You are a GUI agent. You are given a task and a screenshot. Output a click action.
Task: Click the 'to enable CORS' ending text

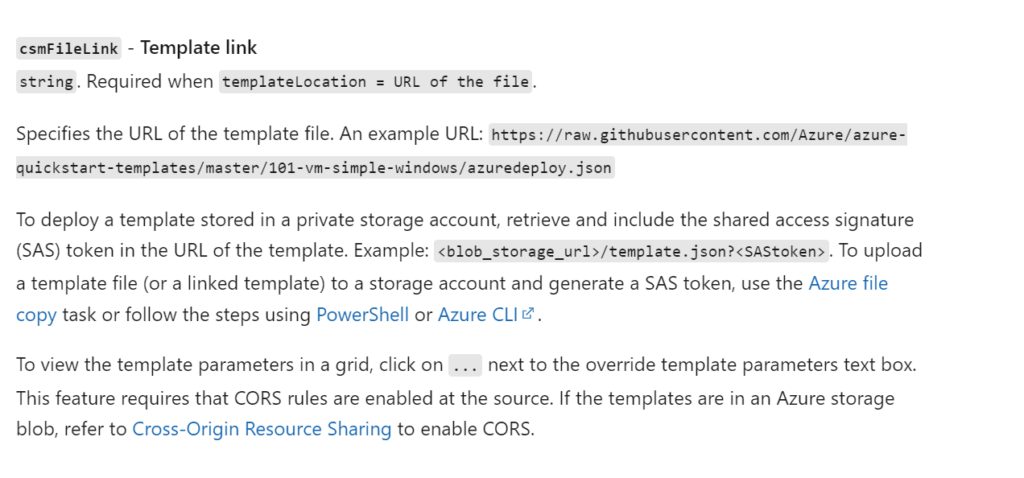(x=466, y=430)
